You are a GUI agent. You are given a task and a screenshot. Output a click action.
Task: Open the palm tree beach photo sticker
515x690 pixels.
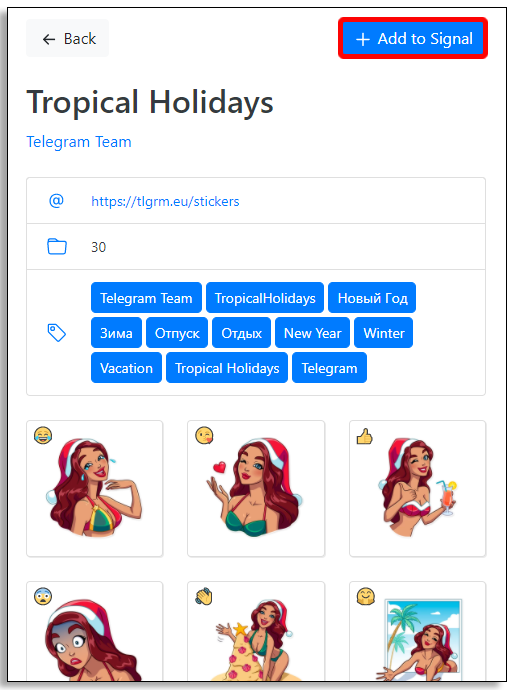tap(418, 631)
